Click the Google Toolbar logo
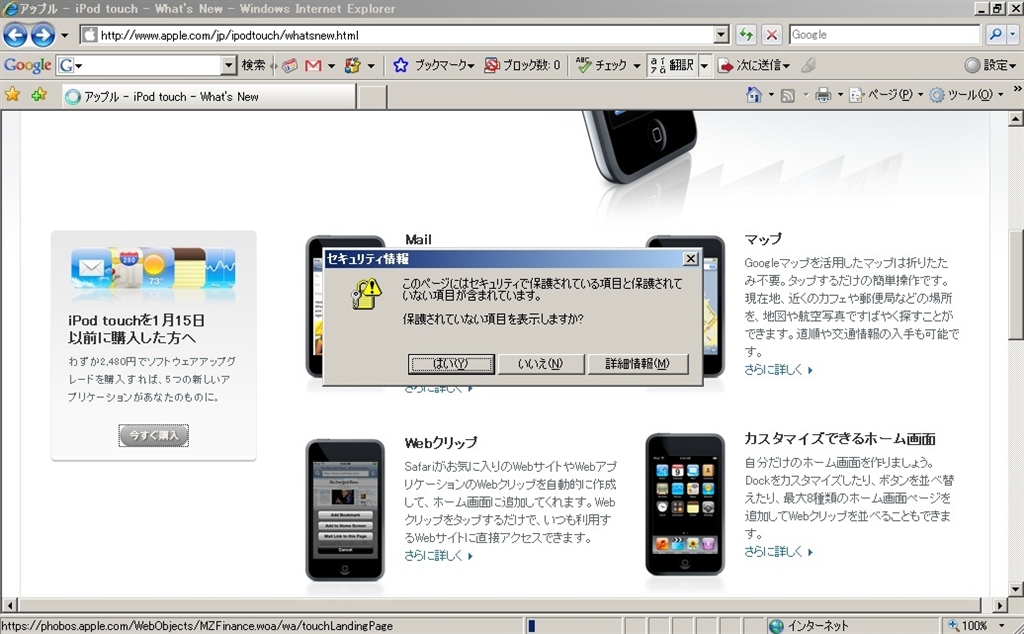This screenshot has height=634, width=1024. coord(27,65)
